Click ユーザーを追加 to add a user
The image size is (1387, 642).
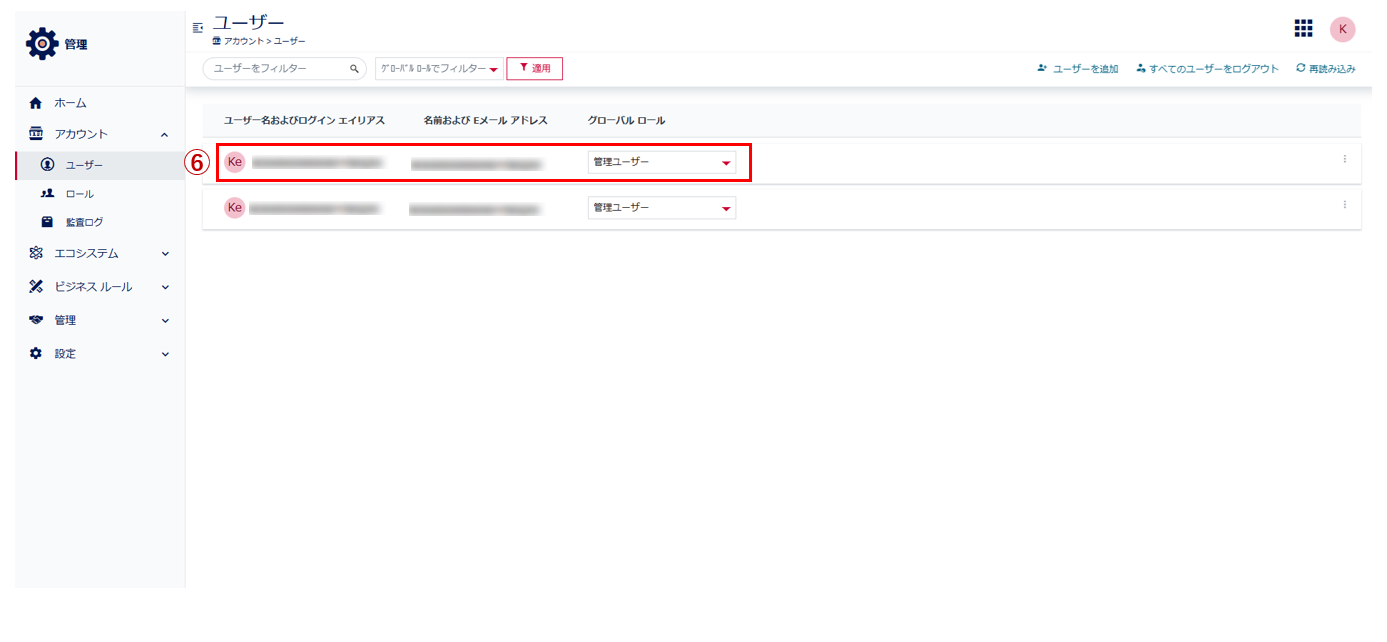point(1078,69)
